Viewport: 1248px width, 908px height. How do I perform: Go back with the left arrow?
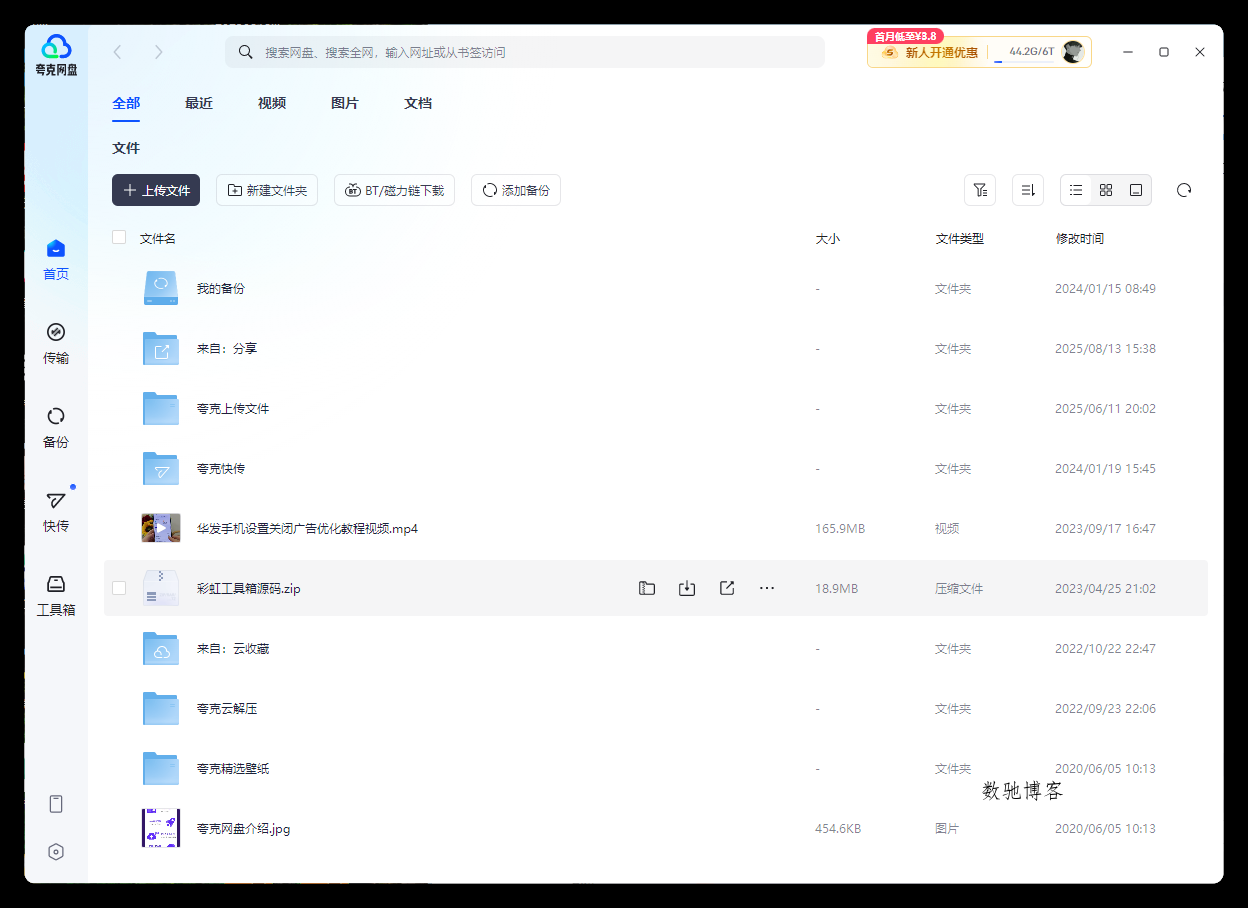(x=118, y=52)
